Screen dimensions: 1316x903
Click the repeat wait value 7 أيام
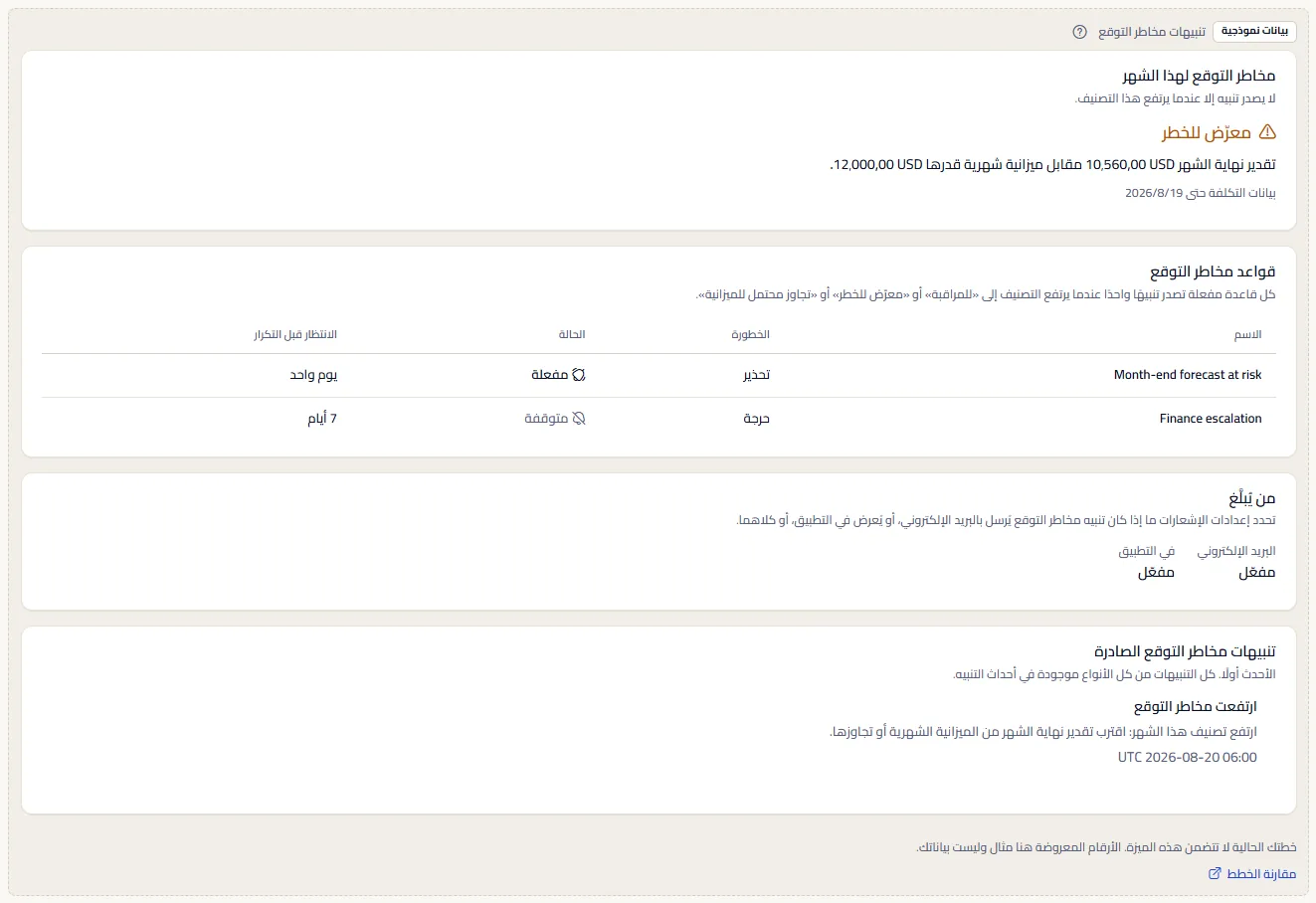(322, 419)
